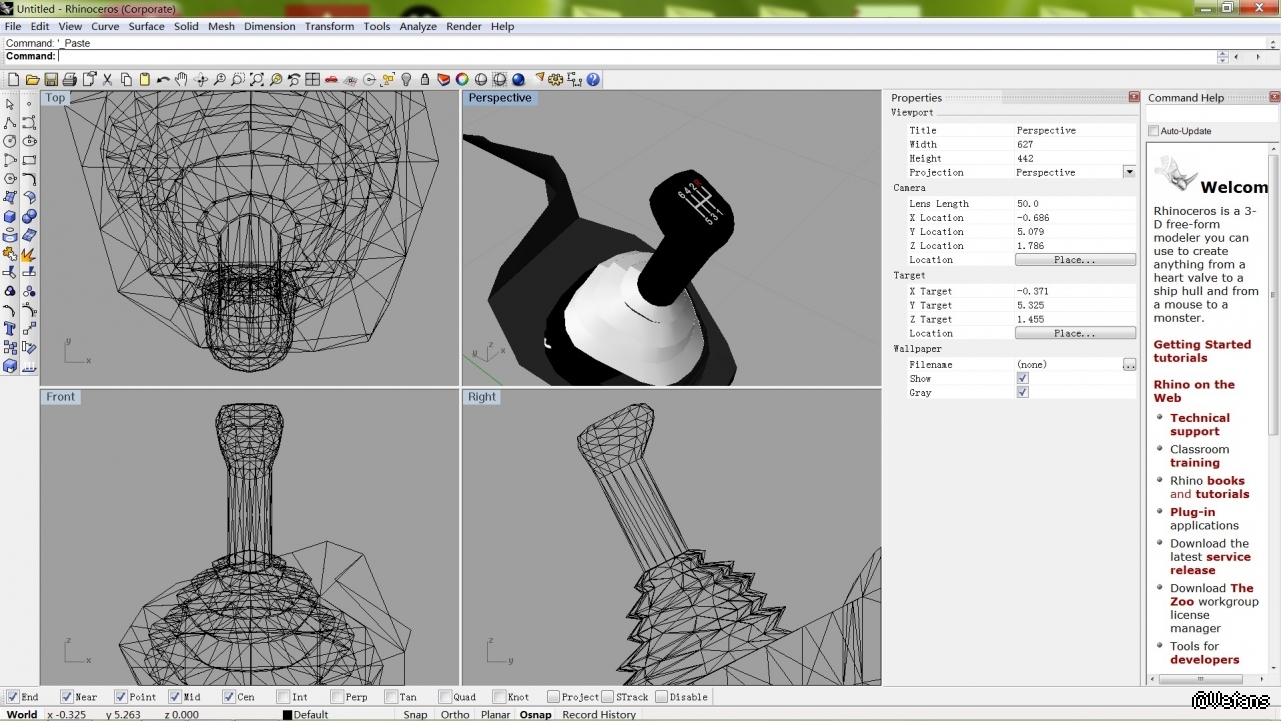
Task: Enable the Int object snap checkbox
Action: 284,697
